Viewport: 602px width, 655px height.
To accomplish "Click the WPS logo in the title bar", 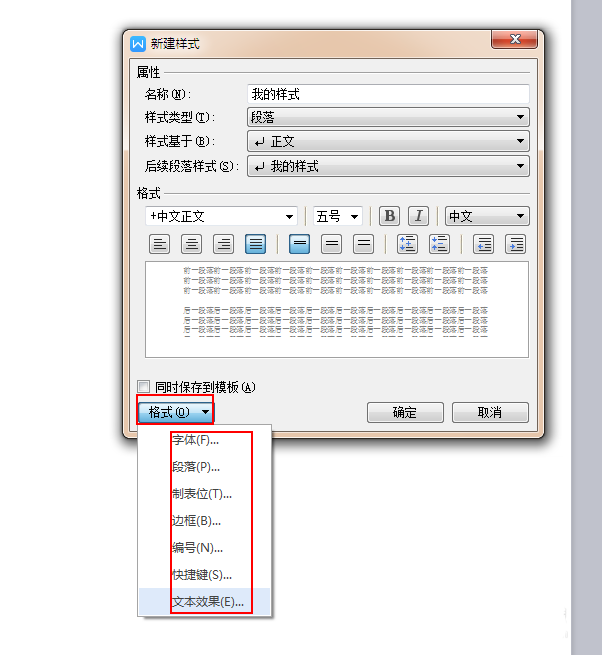I will [x=138, y=44].
